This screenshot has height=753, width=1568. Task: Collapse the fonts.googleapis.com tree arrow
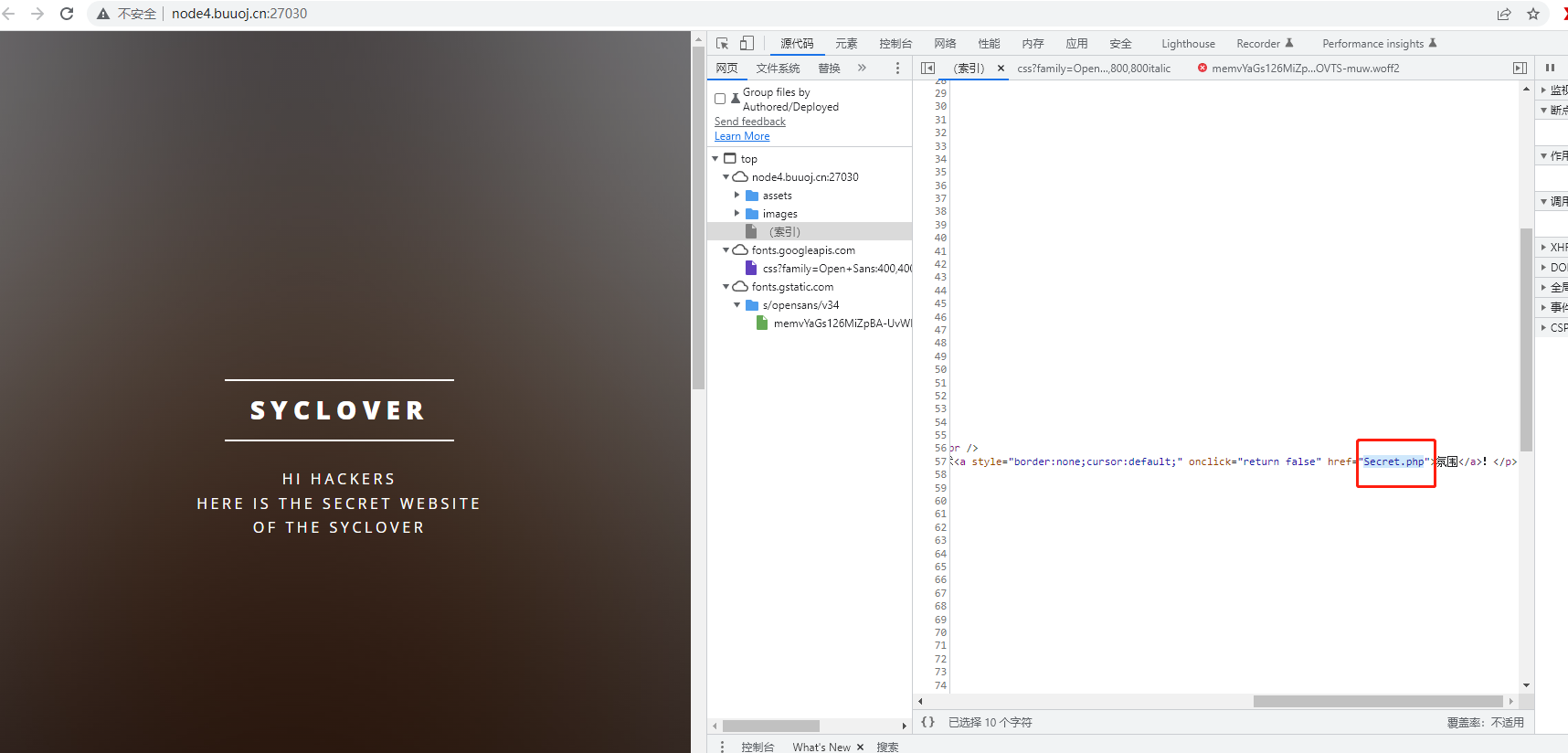(x=726, y=250)
